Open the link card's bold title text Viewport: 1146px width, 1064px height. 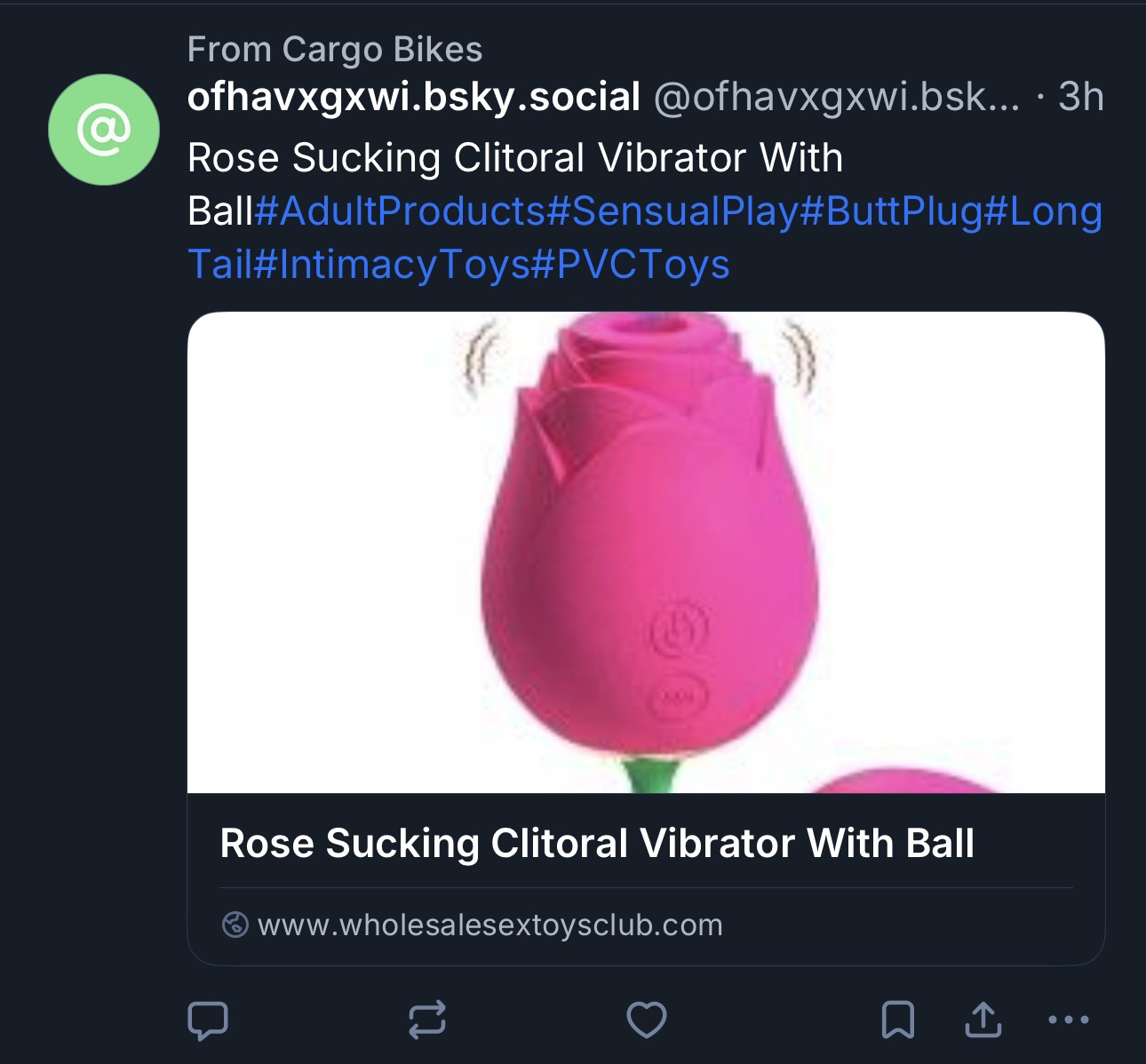[597, 843]
